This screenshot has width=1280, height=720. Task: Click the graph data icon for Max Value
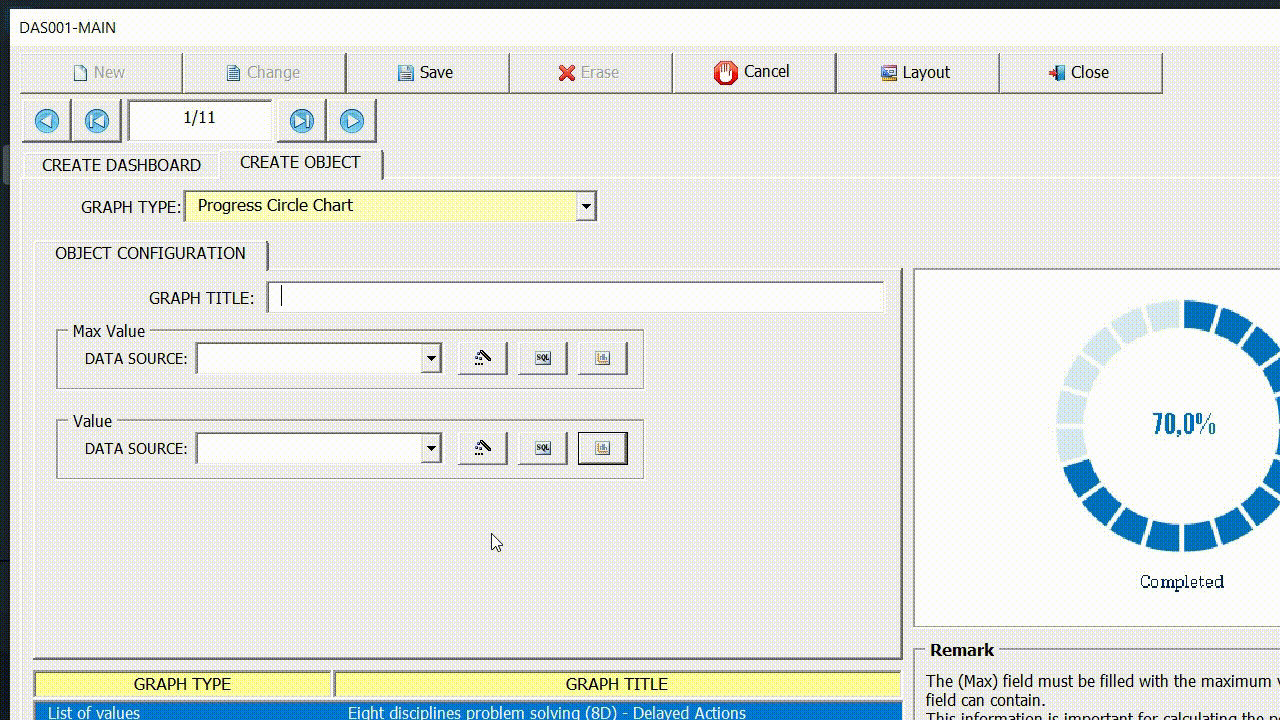pyautogui.click(x=601, y=357)
